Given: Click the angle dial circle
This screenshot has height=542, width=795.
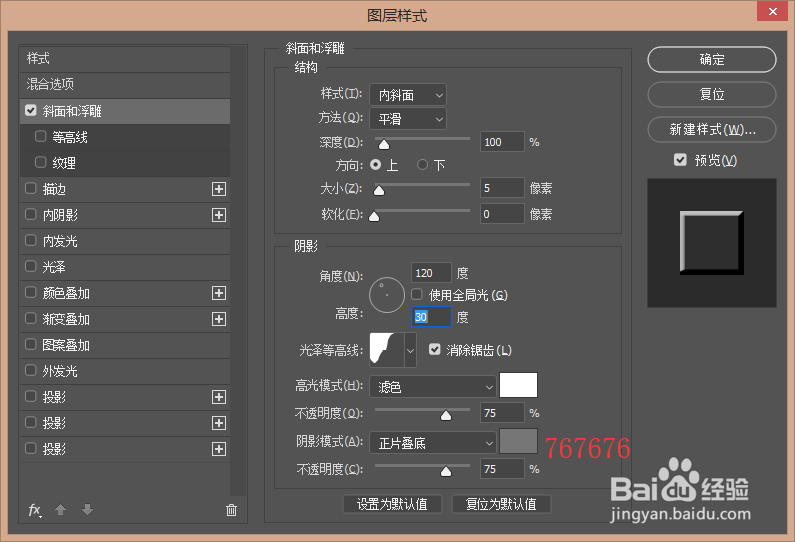Looking at the screenshot, I should [x=386, y=295].
